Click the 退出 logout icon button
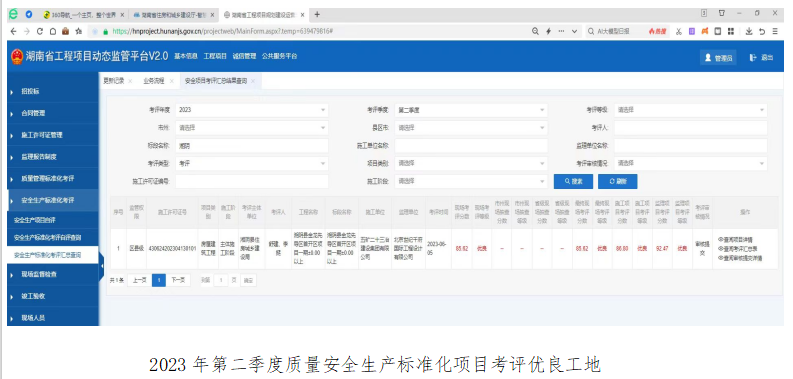Screen dimensions: 793x379 [x=762, y=58]
